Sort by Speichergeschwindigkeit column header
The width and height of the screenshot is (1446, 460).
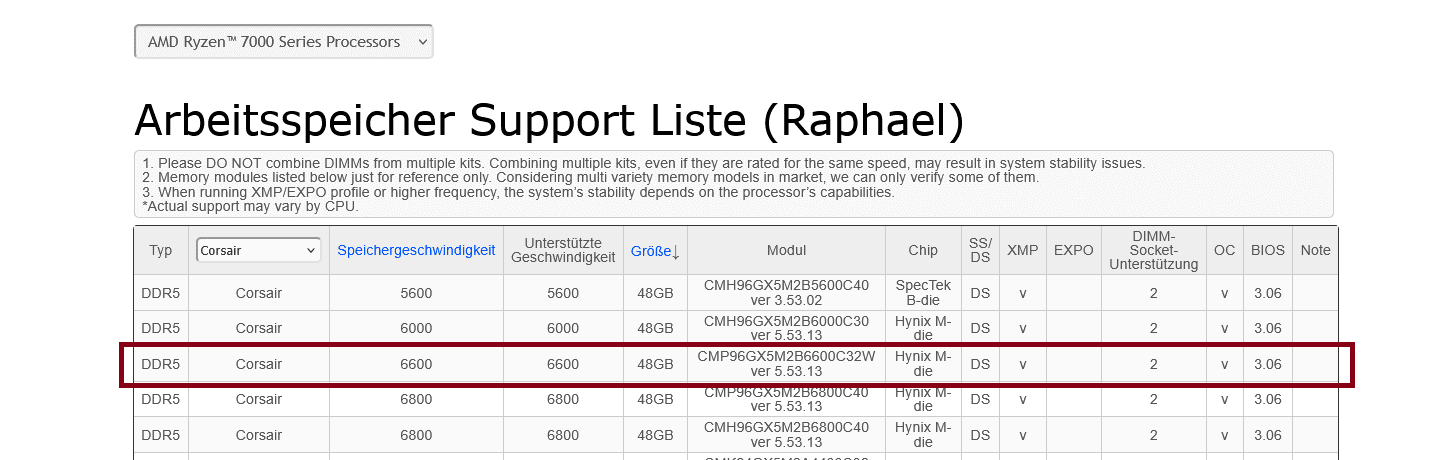(x=416, y=250)
